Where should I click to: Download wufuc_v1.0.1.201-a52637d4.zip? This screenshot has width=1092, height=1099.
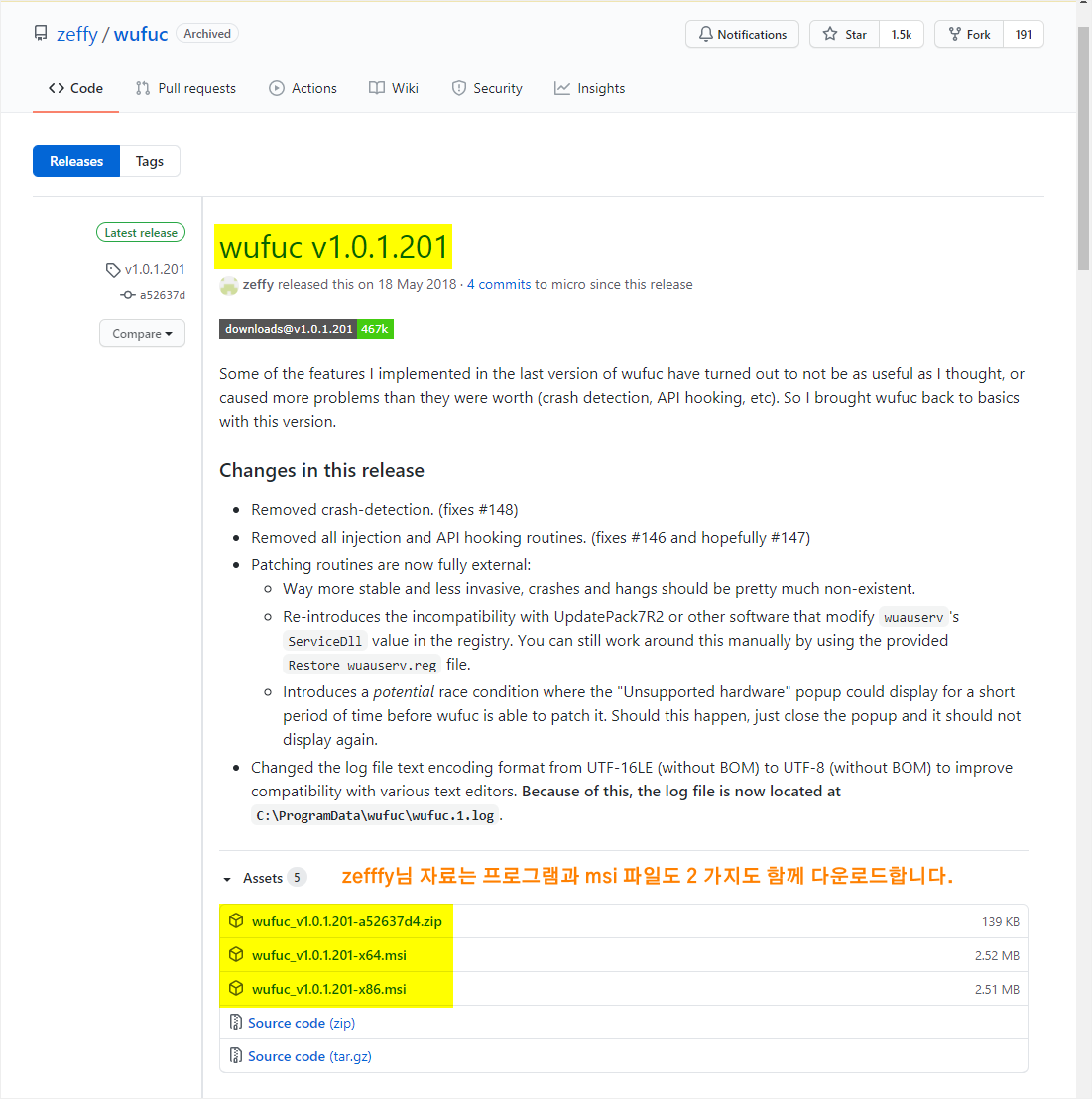pos(347,921)
